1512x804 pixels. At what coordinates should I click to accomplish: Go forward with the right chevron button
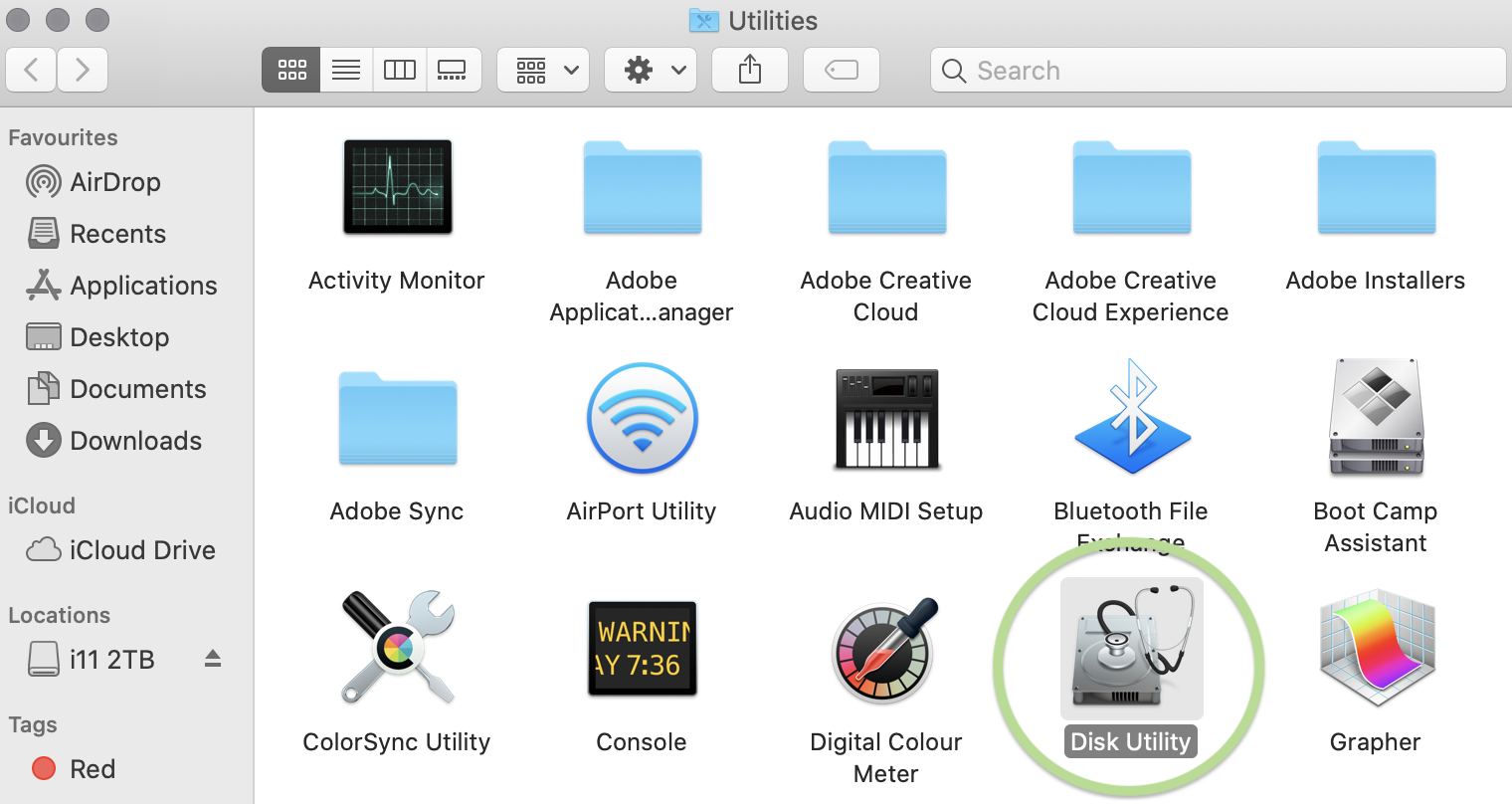tap(83, 70)
